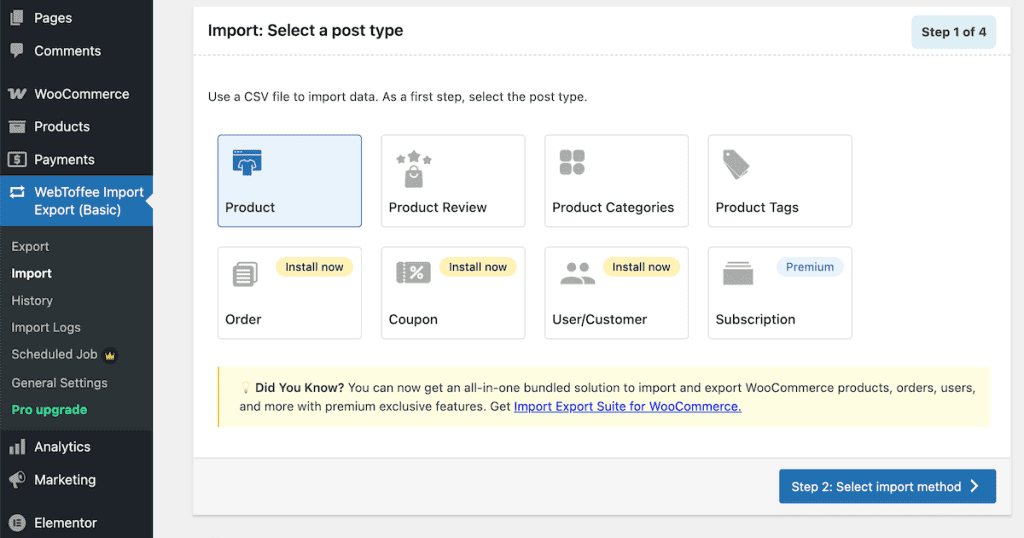1024x538 pixels.
Task: Click the crown icon beside Scheduled Job
Action: 110,355
